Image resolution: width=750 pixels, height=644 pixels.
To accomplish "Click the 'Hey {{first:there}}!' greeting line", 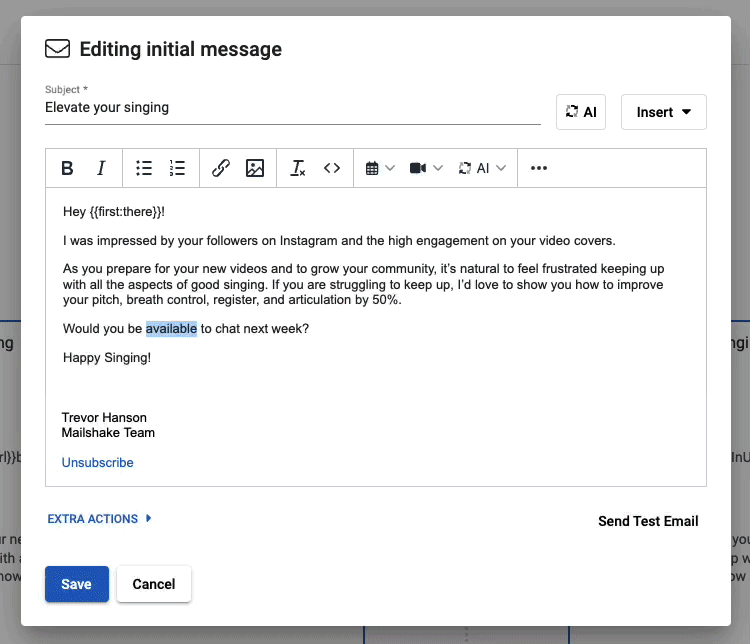I will 114,212.
